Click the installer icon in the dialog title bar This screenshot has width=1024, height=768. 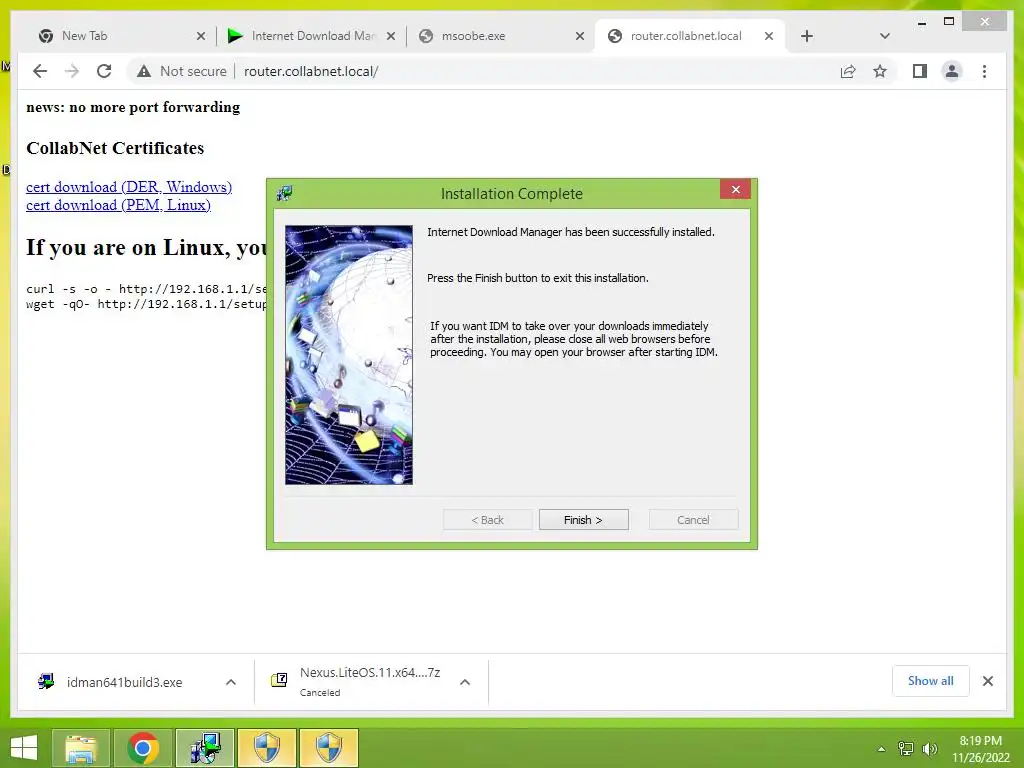[284, 193]
